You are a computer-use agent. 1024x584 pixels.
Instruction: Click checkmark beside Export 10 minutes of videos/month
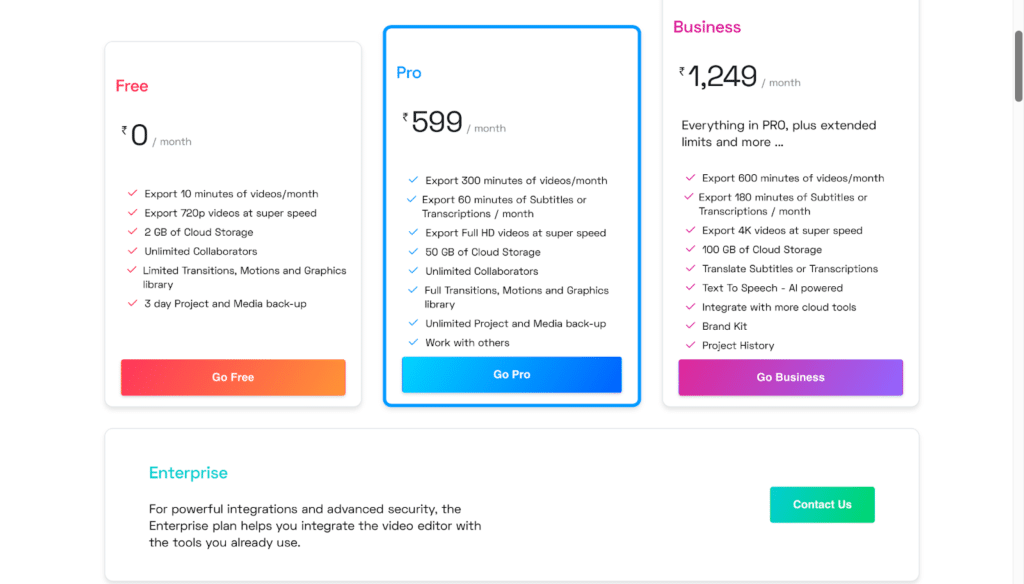click(132, 193)
